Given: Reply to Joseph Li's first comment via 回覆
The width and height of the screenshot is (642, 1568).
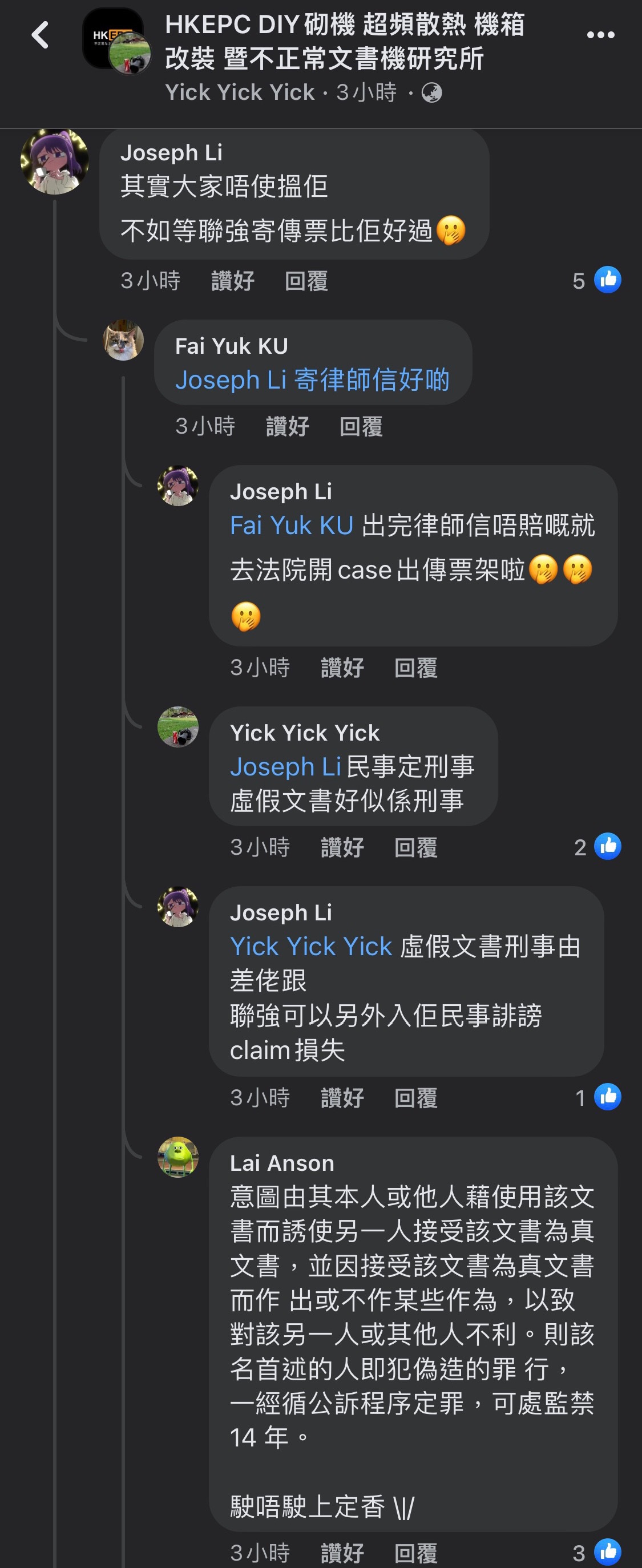Looking at the screenshot, I should 306,281.
